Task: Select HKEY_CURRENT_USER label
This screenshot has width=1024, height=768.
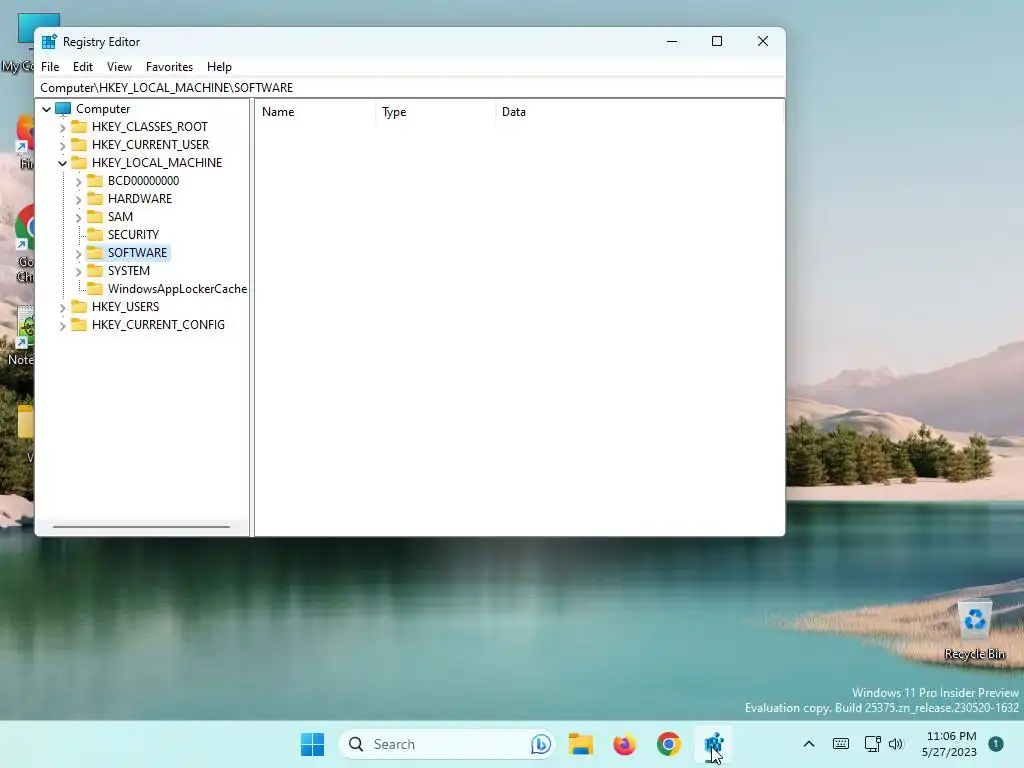Action: (150, 144)
